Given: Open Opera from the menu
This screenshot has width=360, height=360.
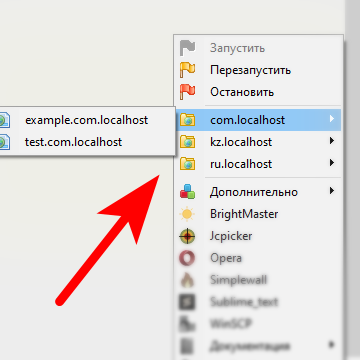Looking at the screenshot, I should coord(258,258).
